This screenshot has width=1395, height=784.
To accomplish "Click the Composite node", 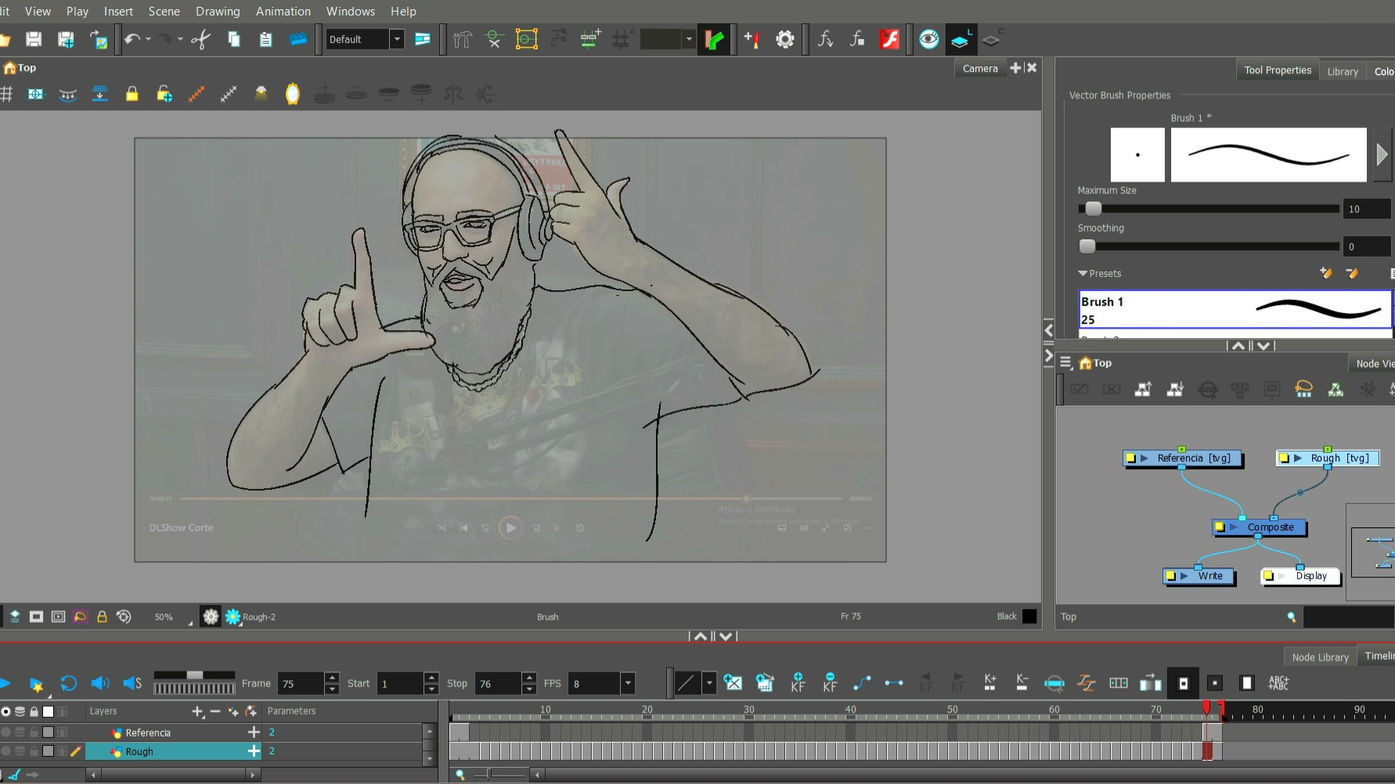I will point(1260,527).
